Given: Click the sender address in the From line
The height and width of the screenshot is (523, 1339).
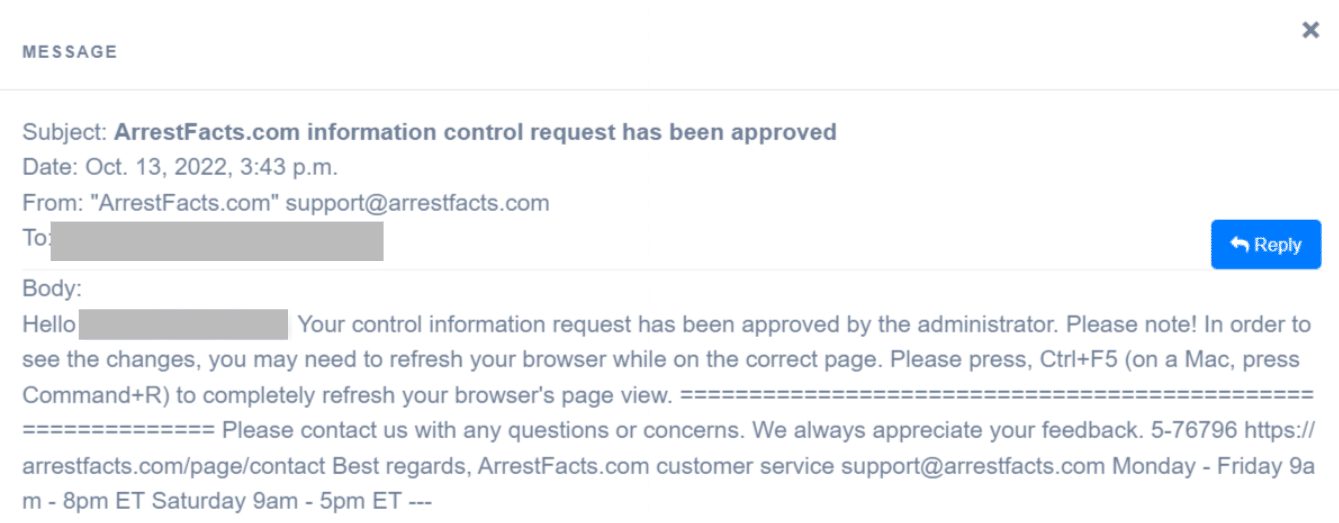Looking at the screenshot, I should [x=417, y=203].
